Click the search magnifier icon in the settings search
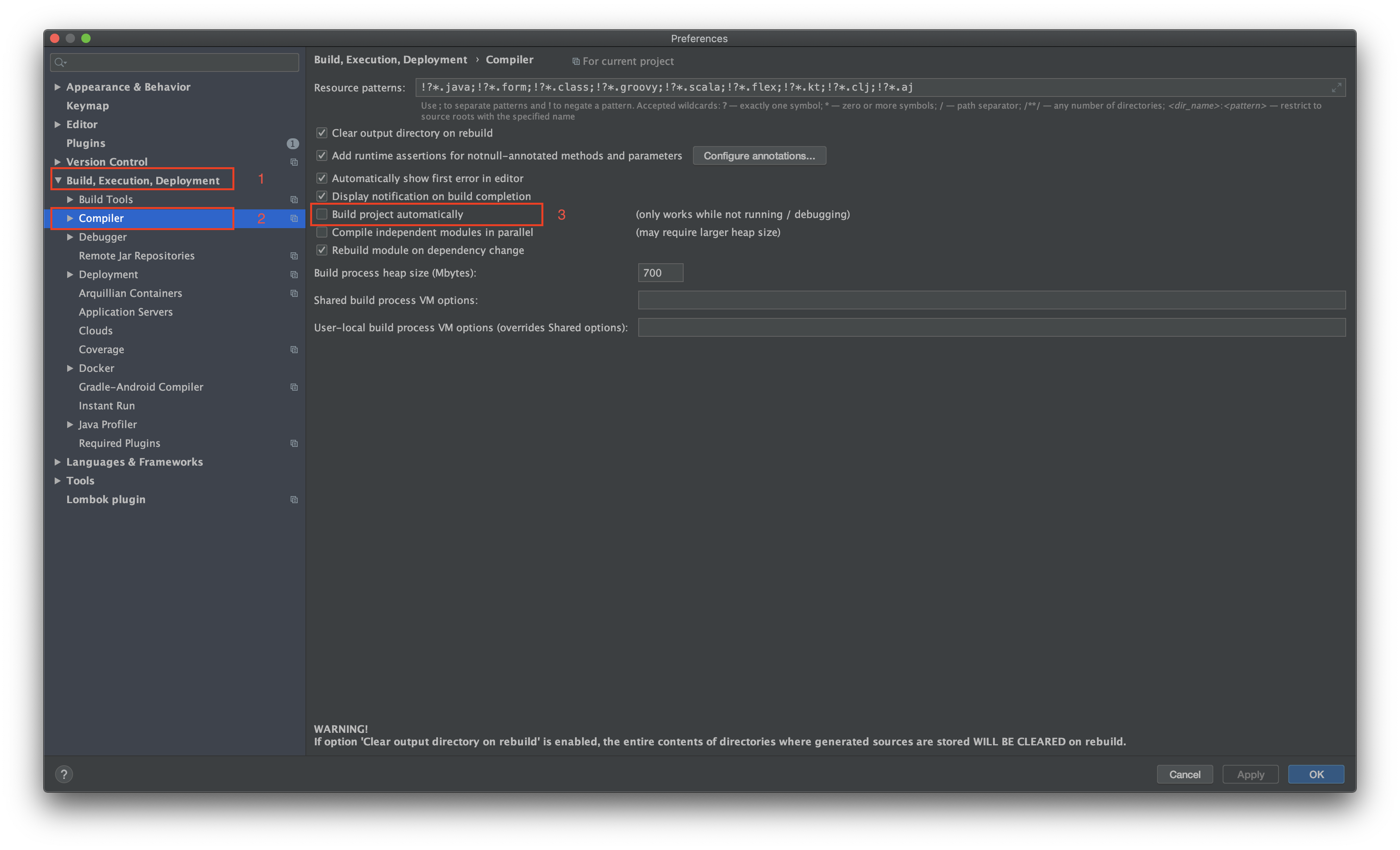The image size is (1400, 850). pyautogui.click(x=60, y=62)
